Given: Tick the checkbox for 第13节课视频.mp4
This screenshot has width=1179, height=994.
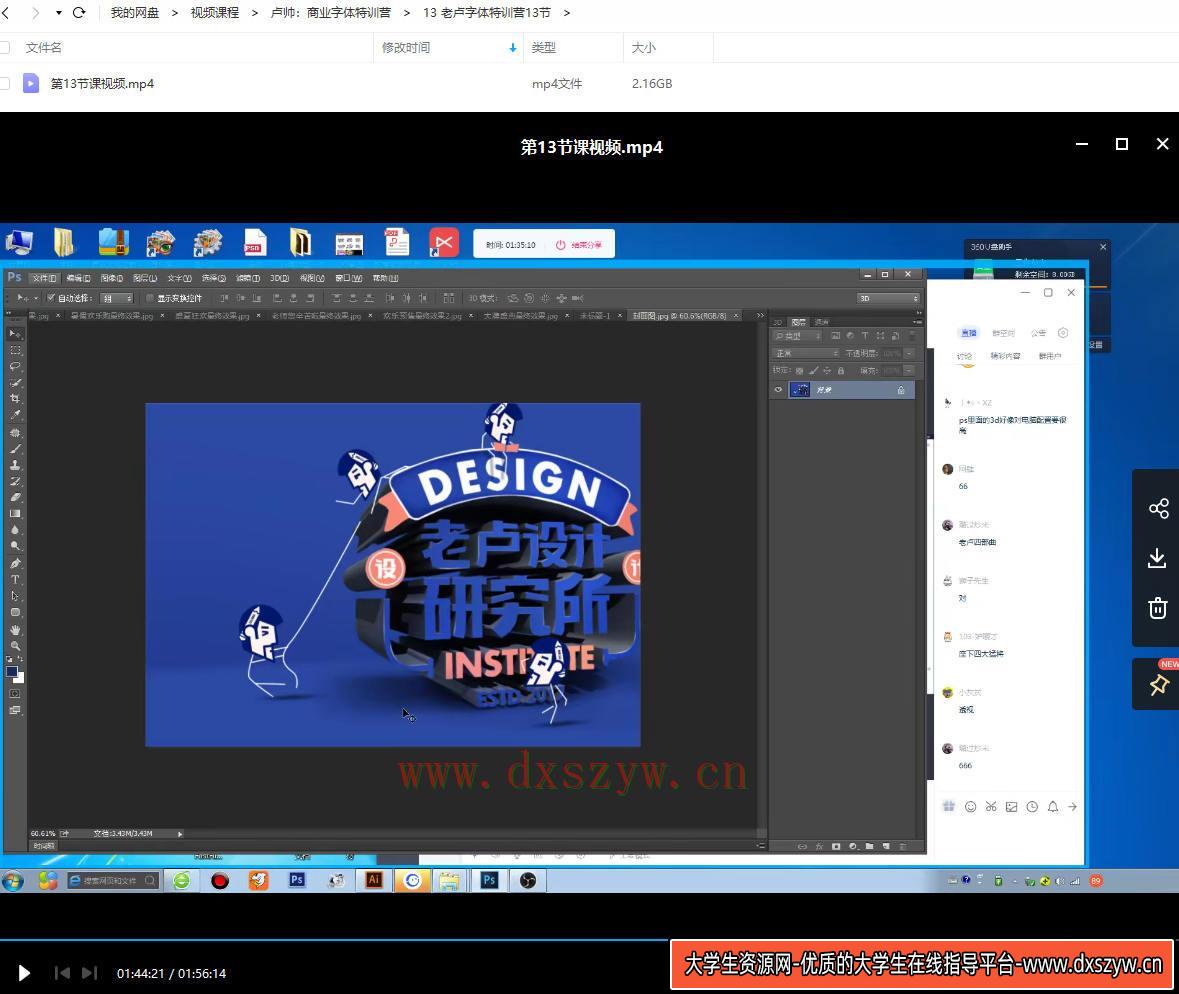Looking at the screenshot, I should 5,83.
